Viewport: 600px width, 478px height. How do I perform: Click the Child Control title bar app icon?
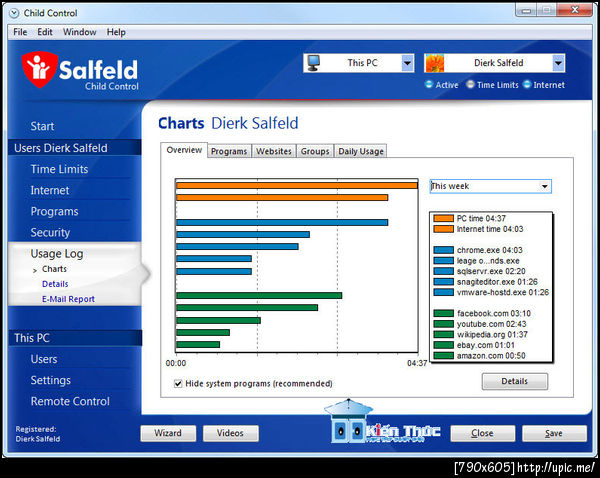(x=14, y=13)
